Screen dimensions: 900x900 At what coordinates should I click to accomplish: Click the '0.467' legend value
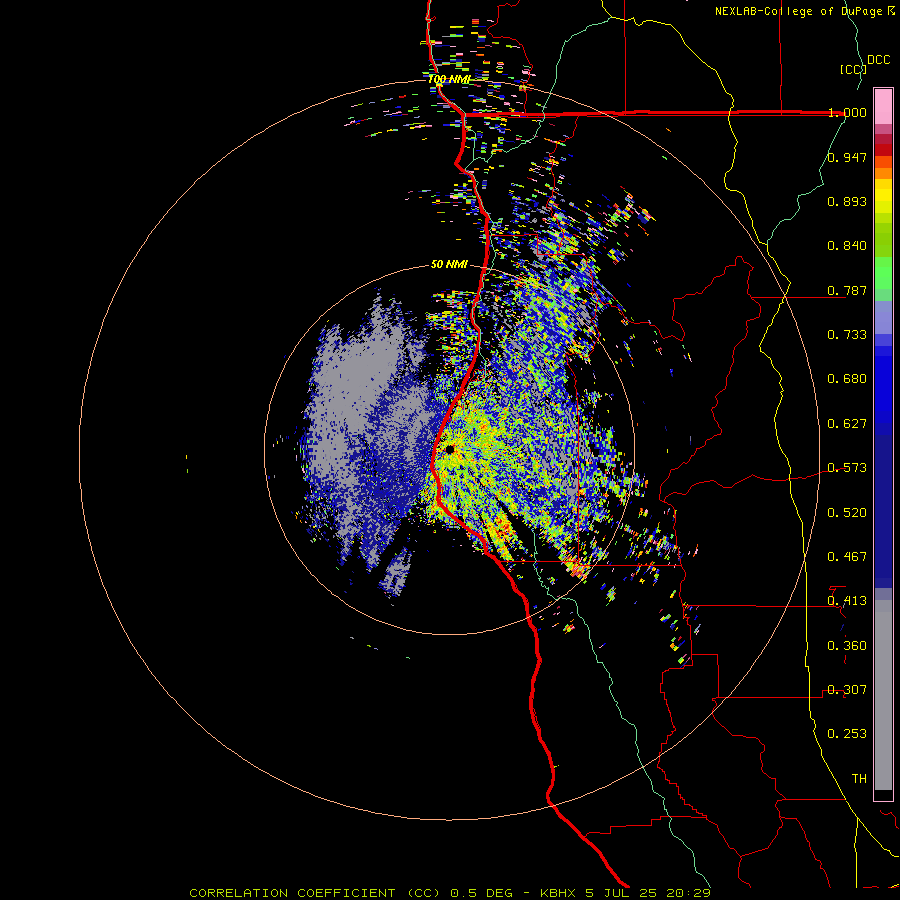(847, 557)
